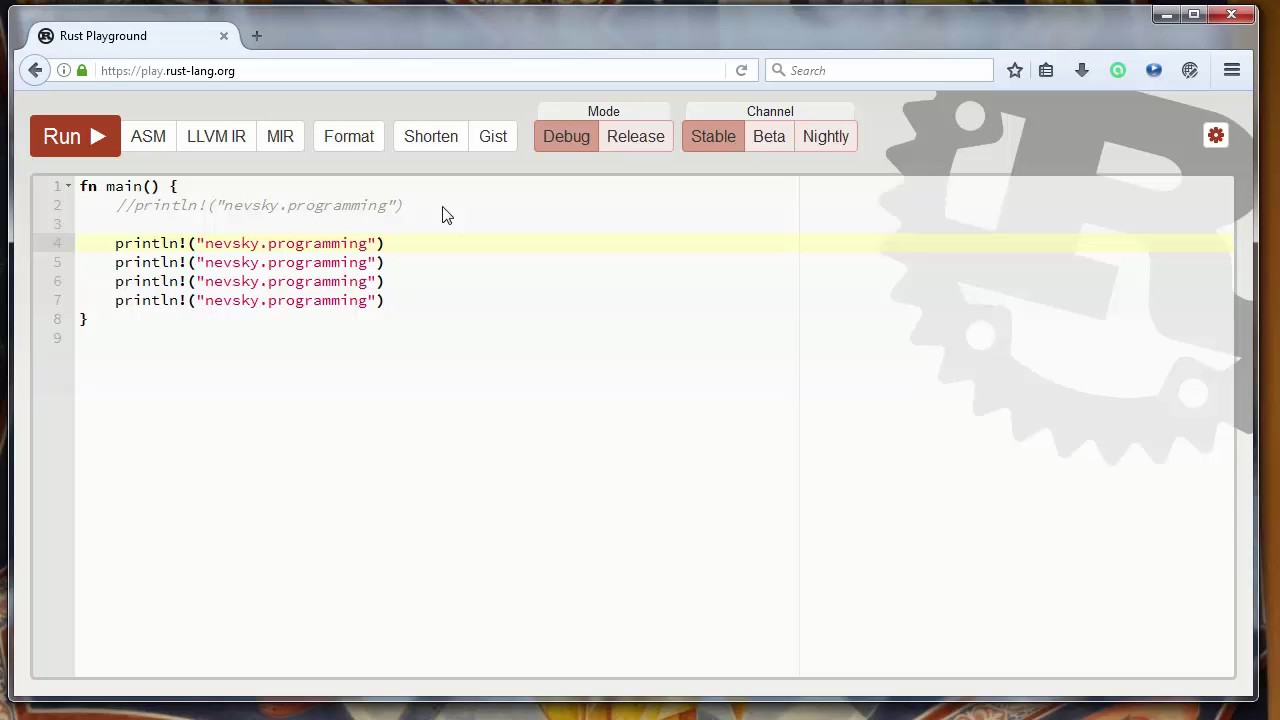Place cursor in println on line 6
1280x720 pixels.
[249, 281]
